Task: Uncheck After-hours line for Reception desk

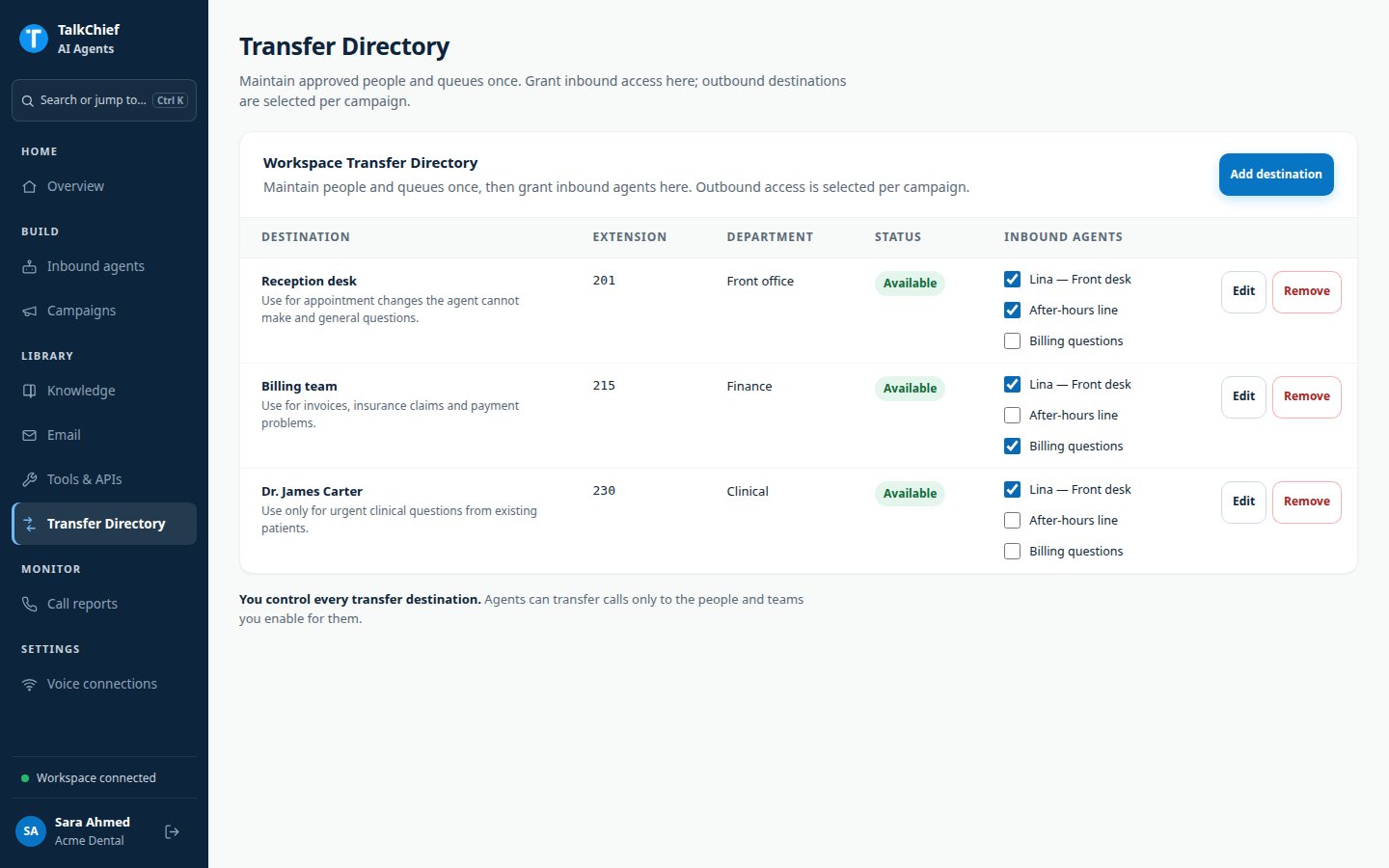Action: (1012, 310)
